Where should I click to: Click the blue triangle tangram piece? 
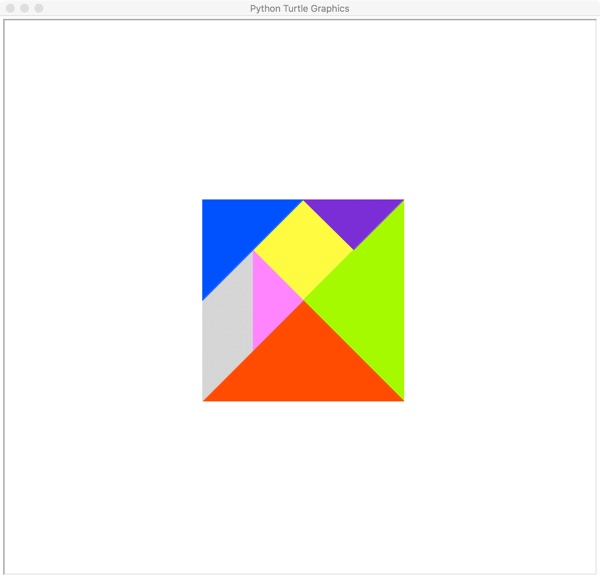click(235, 233)
